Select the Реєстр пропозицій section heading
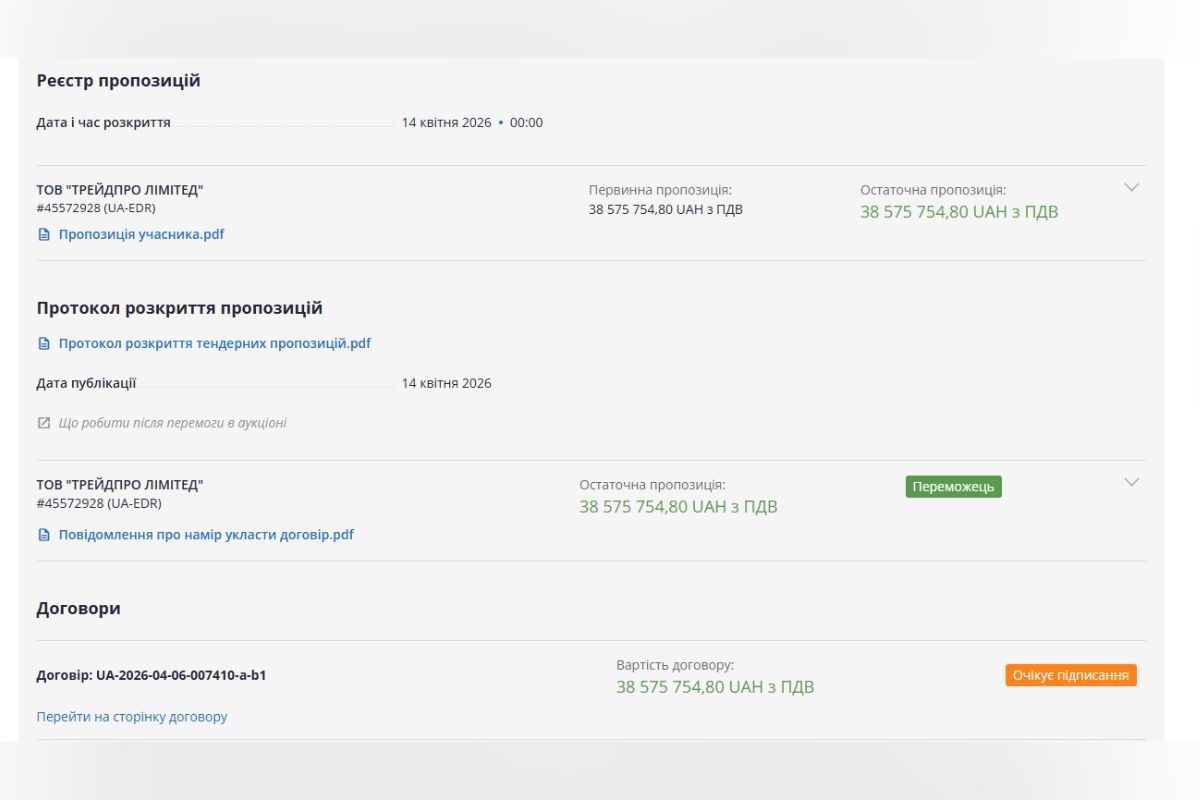 118,81
